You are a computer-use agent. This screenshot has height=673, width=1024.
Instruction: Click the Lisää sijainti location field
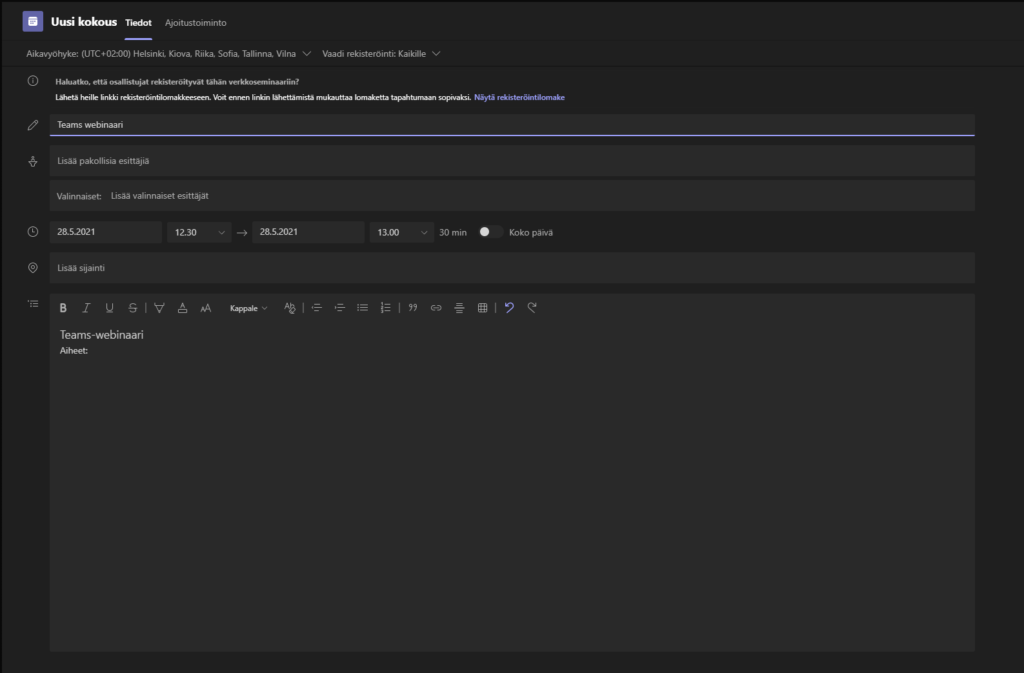point(512,268)
